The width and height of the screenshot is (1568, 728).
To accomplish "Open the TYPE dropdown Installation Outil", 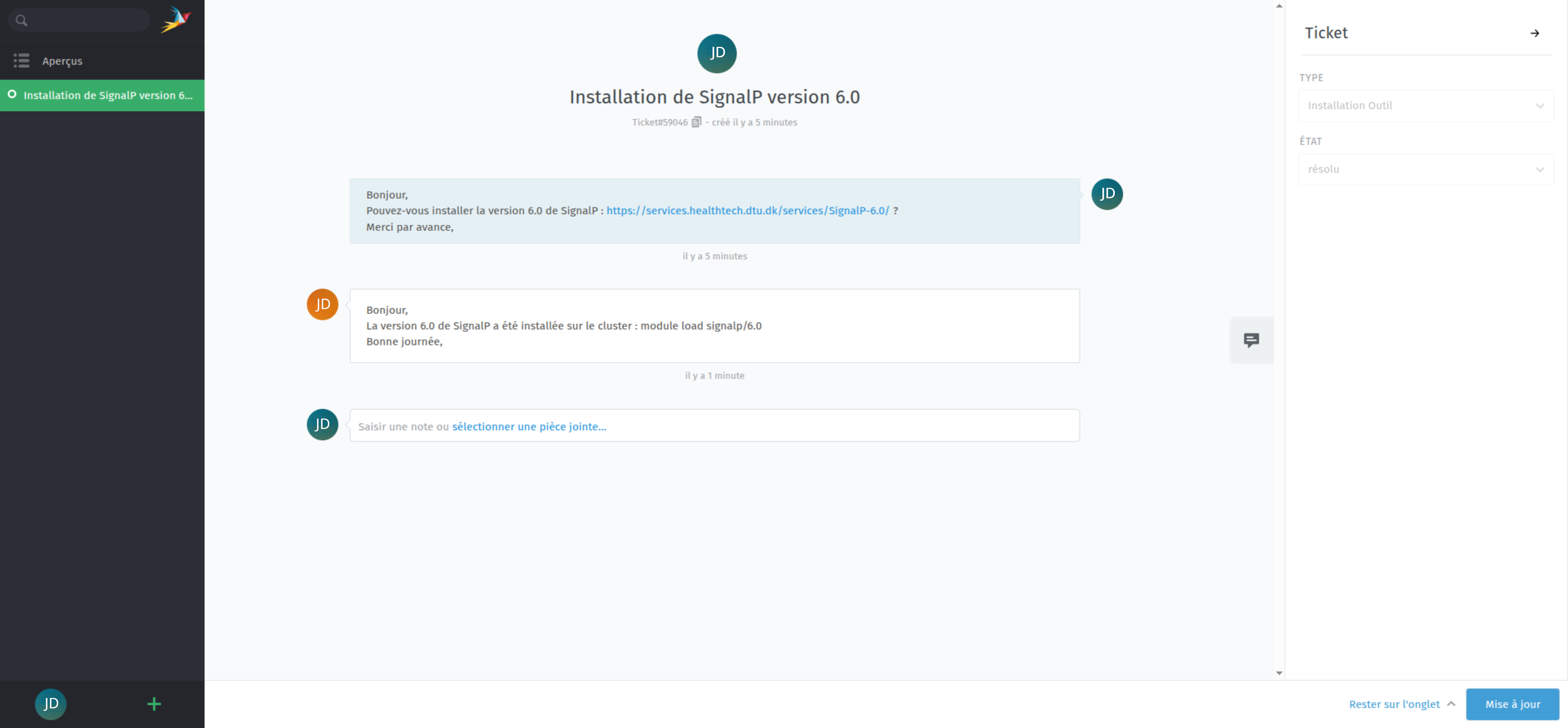I will [x=1426, y=106].
